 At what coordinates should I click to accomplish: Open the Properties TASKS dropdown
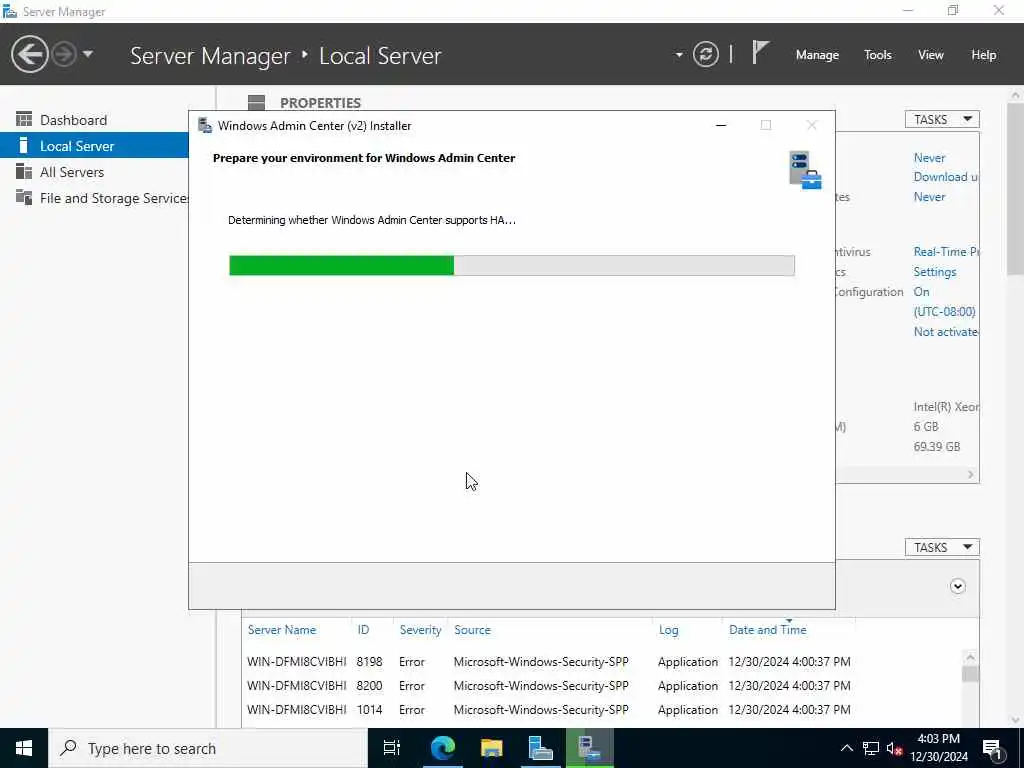coord(942,120)
